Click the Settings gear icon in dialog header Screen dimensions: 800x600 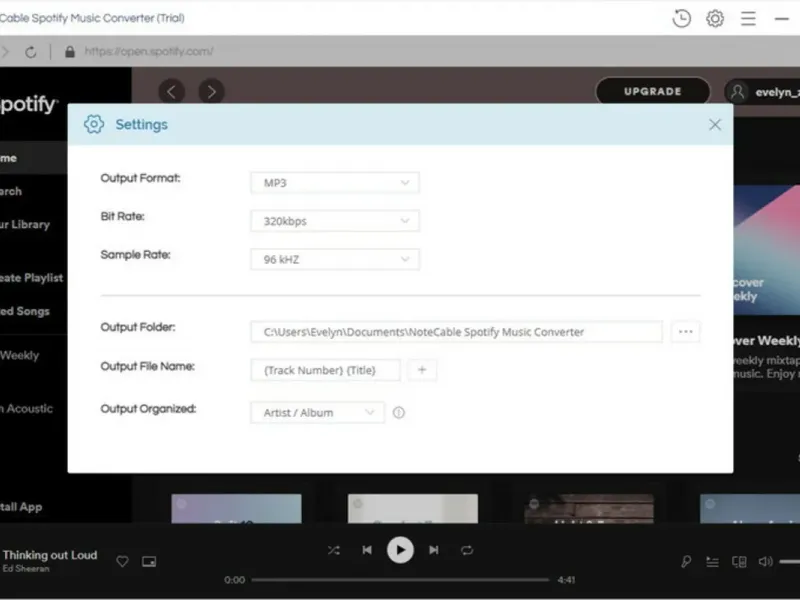pyautogui.click(x=94, y=124)
